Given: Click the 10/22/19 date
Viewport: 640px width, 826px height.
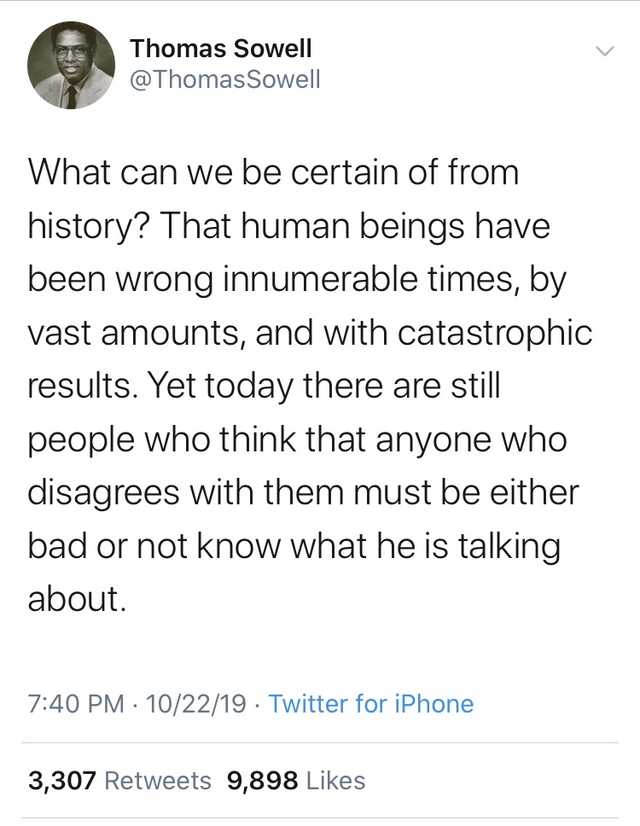Looking at the screenshot, I should [x=196, y=704].
